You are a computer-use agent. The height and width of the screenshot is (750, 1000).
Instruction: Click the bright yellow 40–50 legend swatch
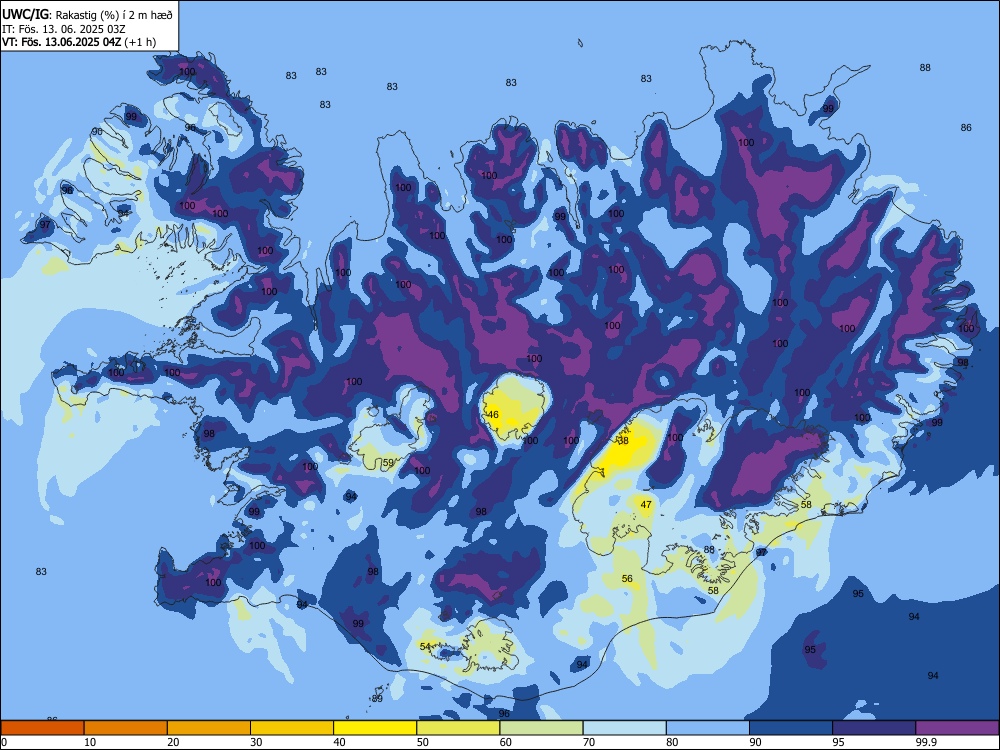tap(375, 728)
